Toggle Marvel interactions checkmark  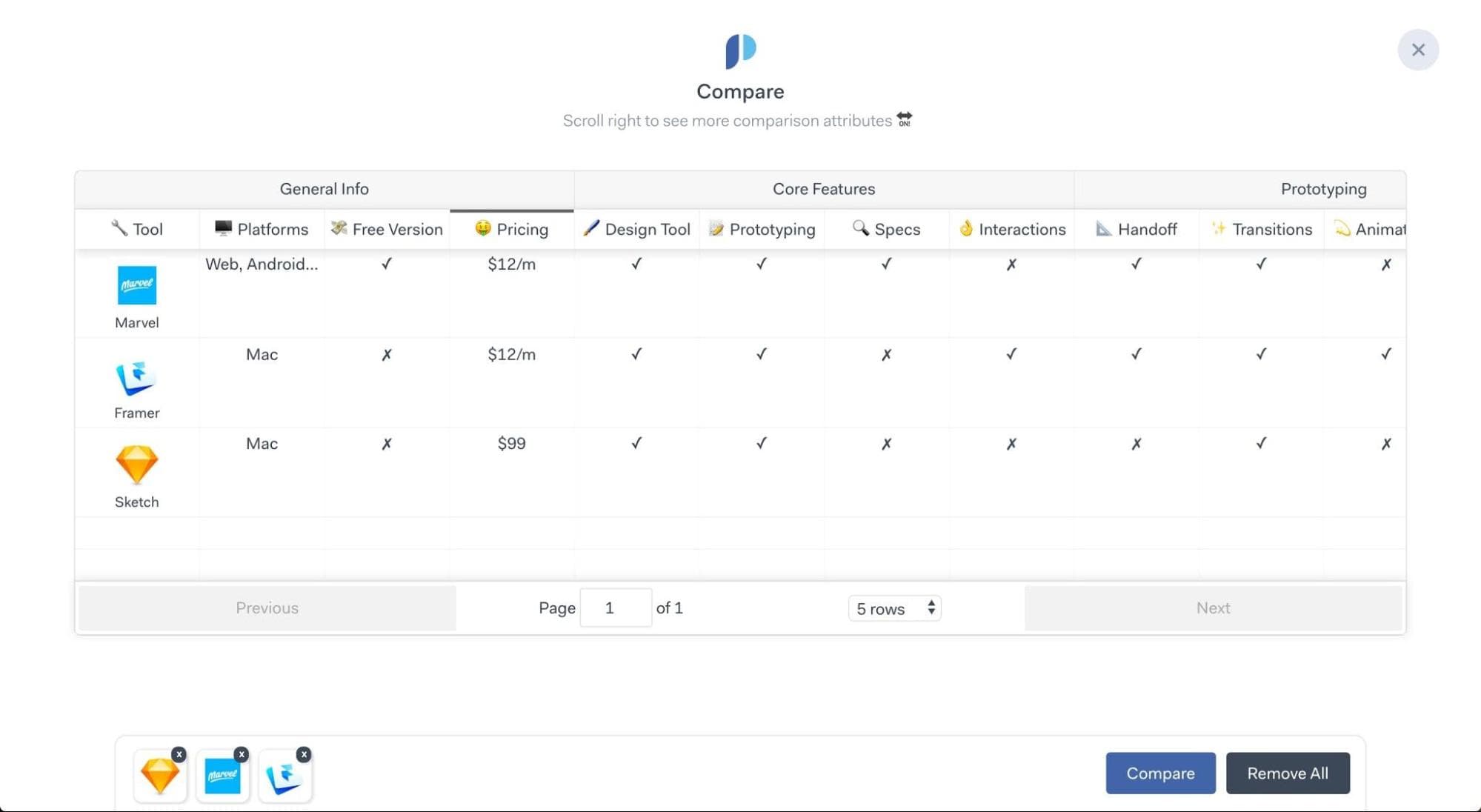click(1012, 264)
